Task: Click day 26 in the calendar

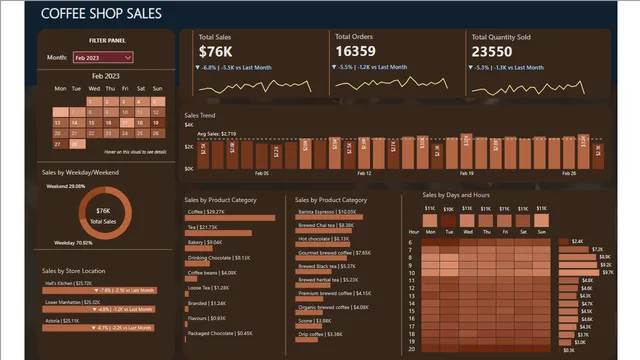Action: pos(158,133)
